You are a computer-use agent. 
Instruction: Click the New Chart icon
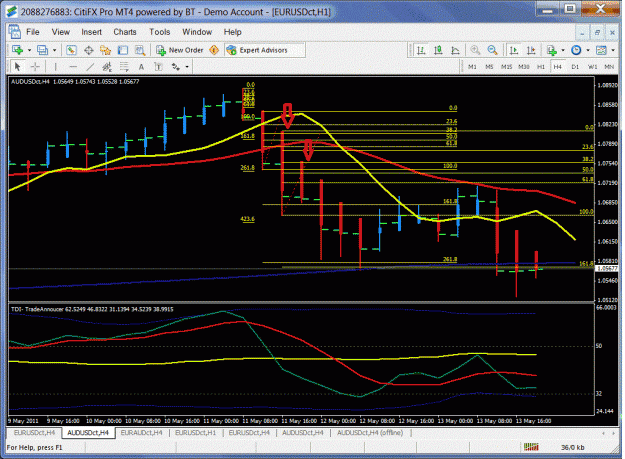18,50
